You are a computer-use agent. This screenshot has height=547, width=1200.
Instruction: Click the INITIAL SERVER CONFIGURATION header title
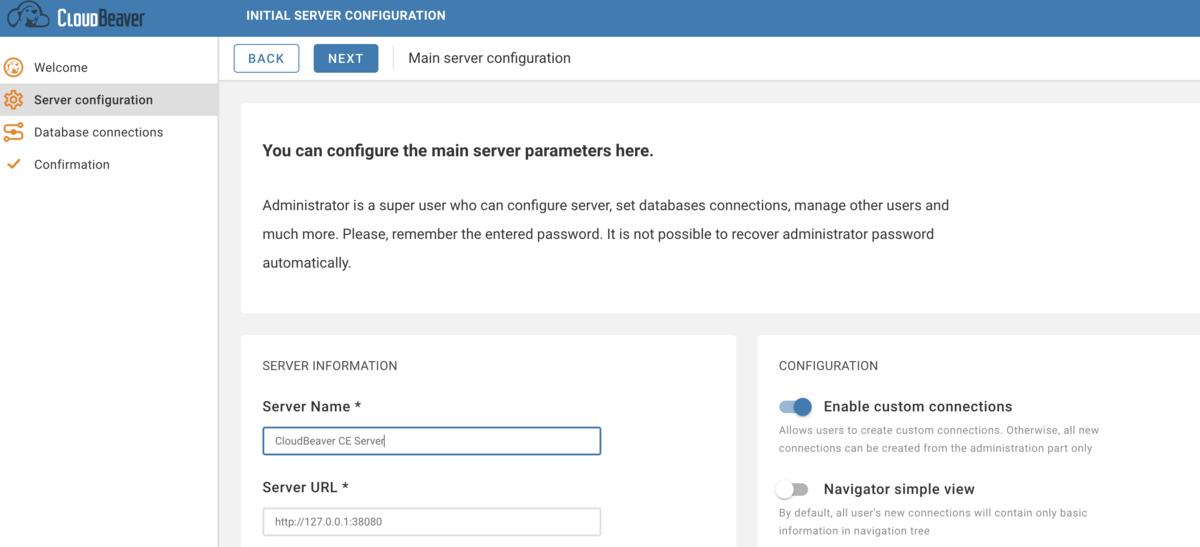click(346, 16)
